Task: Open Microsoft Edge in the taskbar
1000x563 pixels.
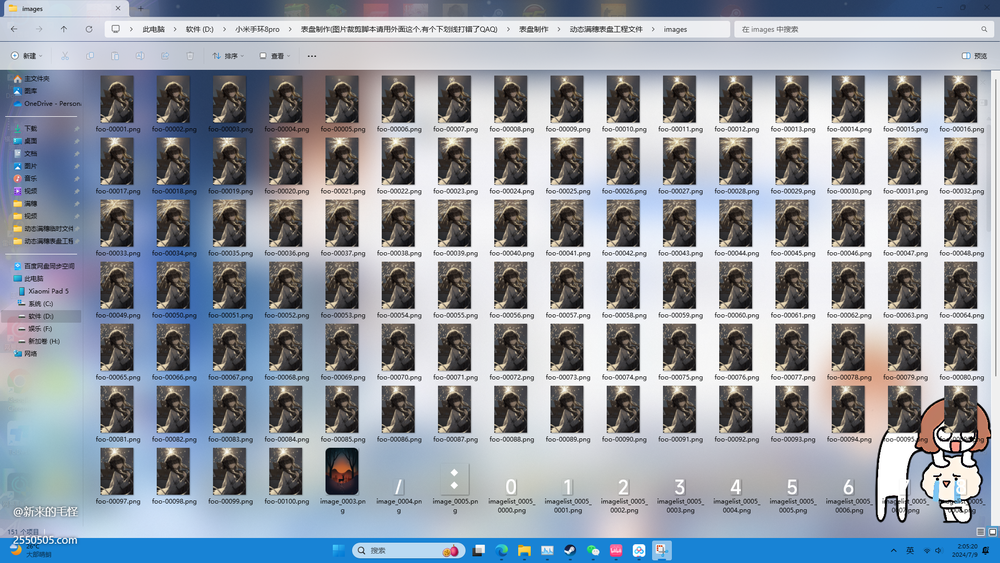Action: [x=502, y=550]
